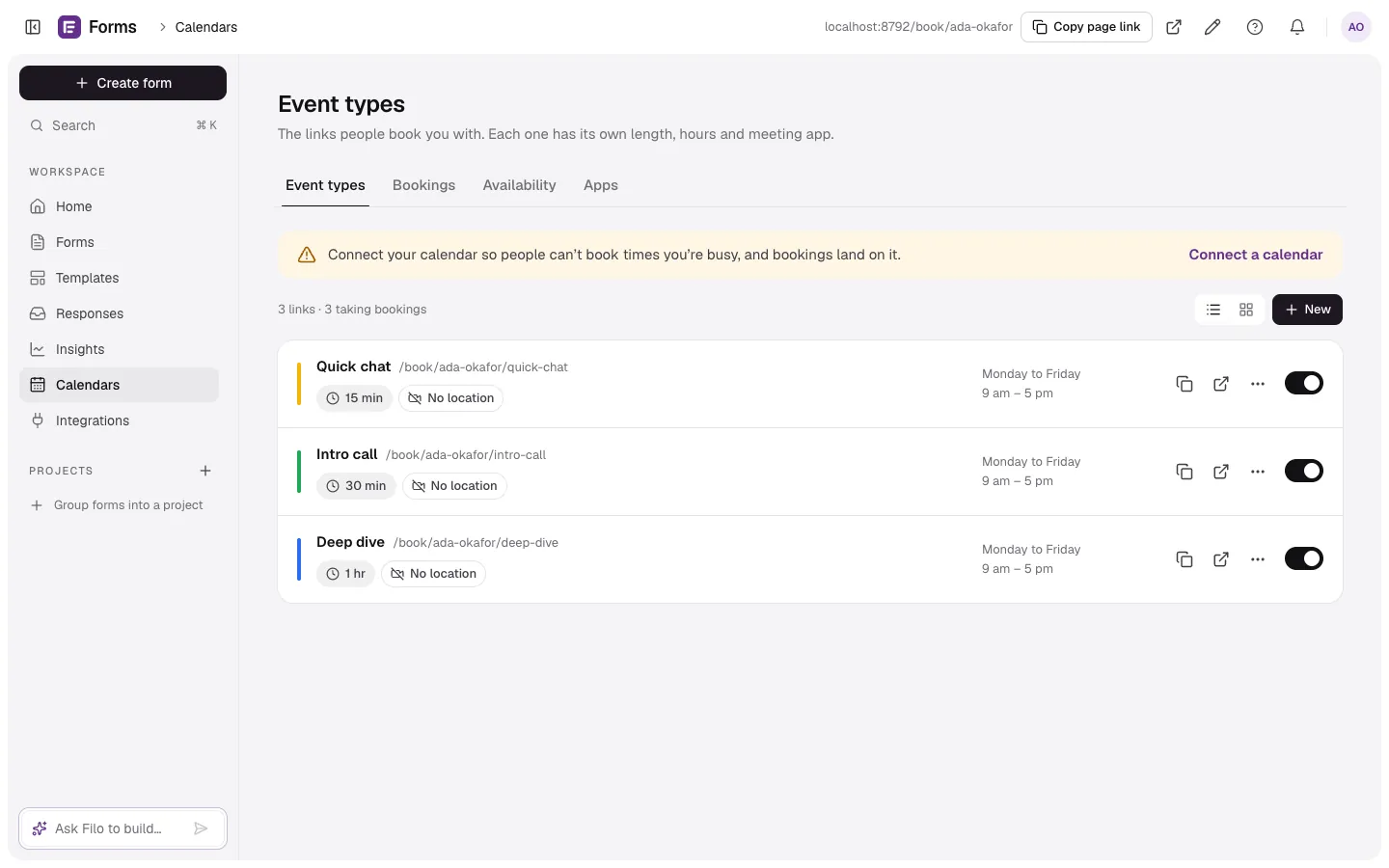Open Intro call booking page externally
This screenshot has height=868, width=1389.
pyautogui.click(x=1221, y=472)
